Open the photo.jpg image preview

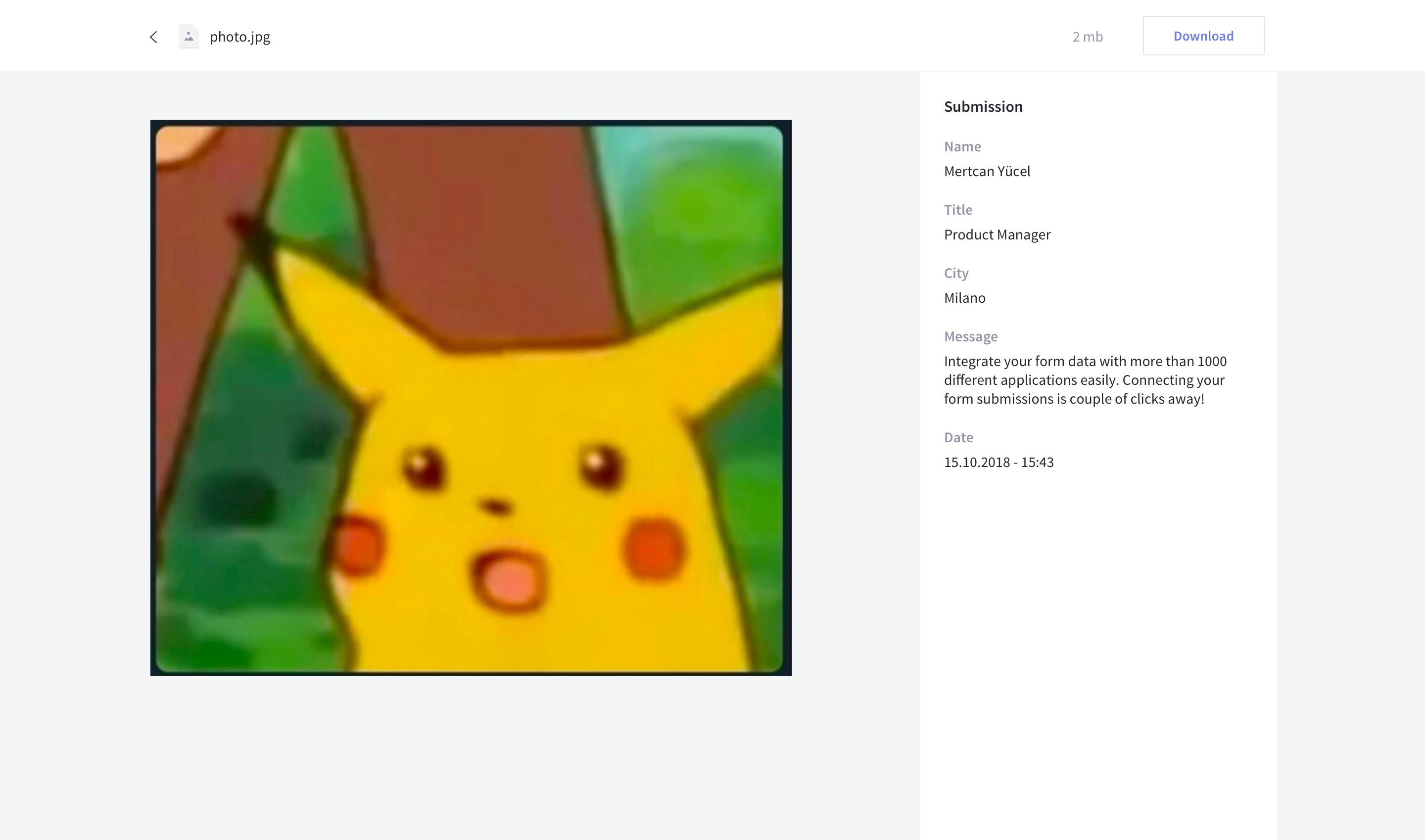470,396
